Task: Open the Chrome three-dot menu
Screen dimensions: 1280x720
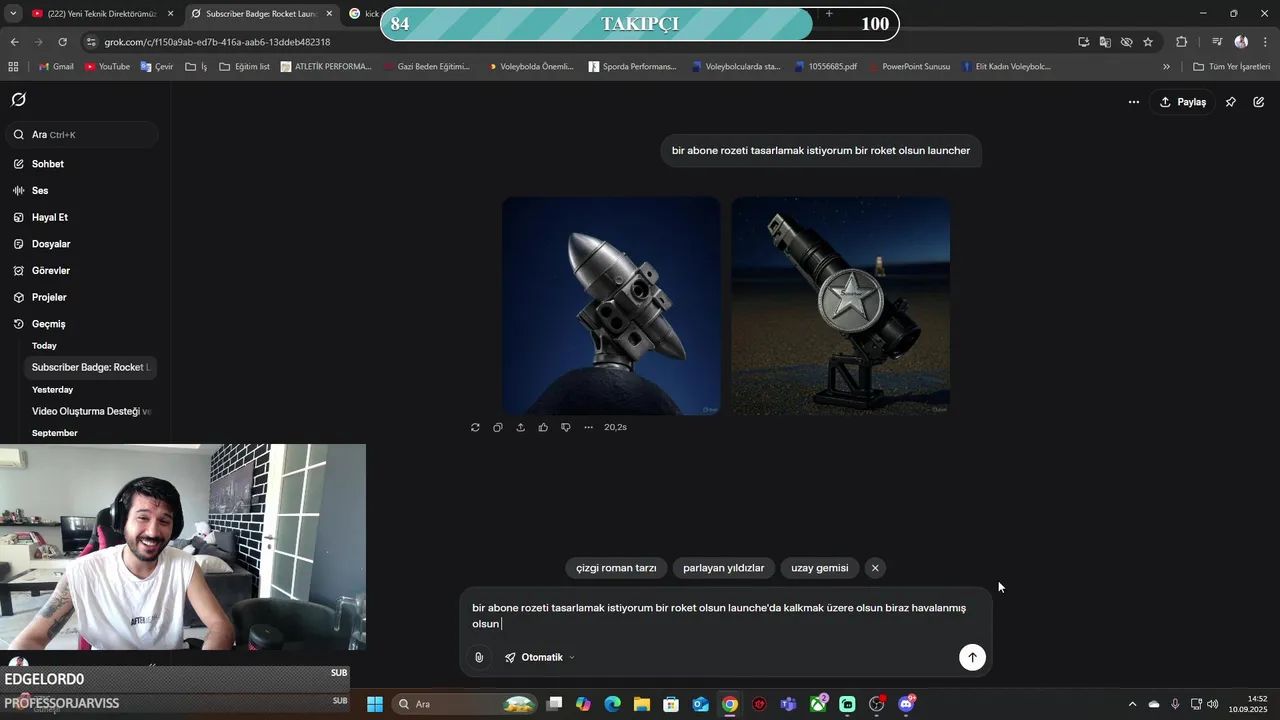Action: point(1265,42)
